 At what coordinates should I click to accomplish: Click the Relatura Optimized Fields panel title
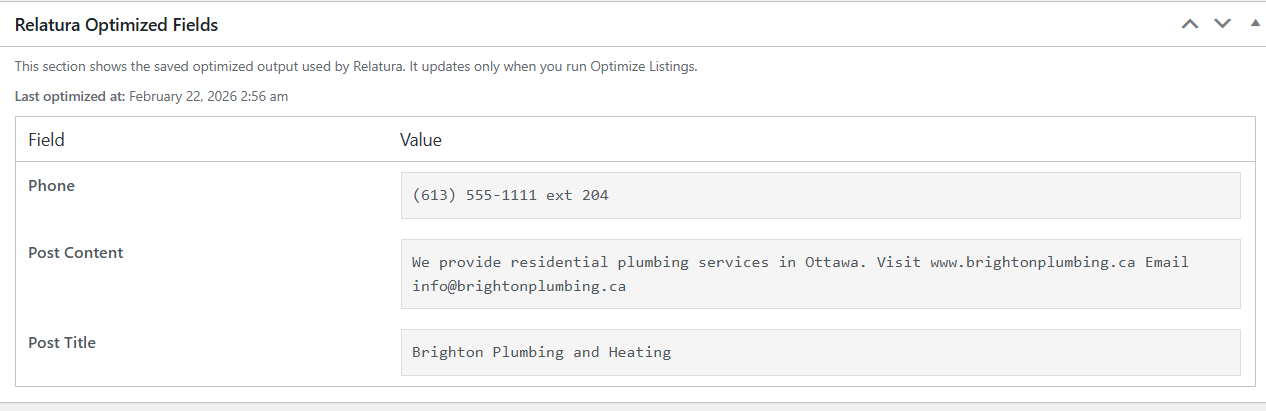pyautogui.click(x=116, y=25)
